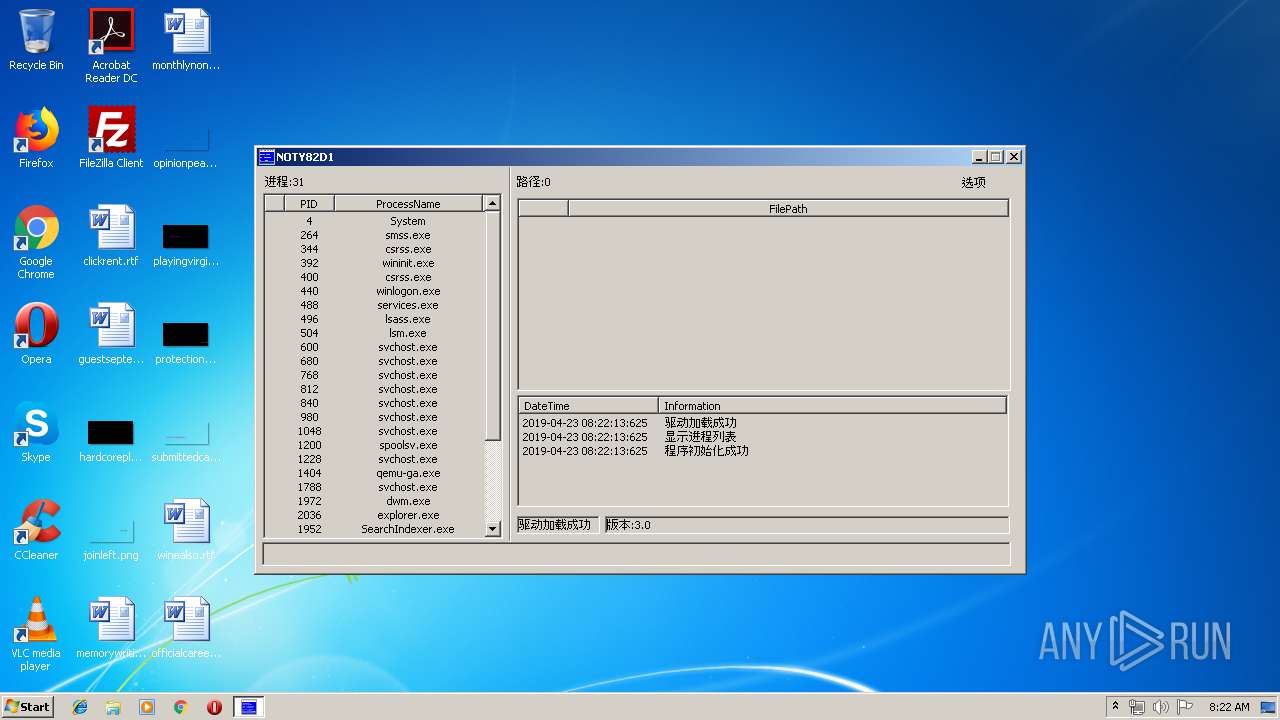Select the wininit.exe process row
This screenshot has height=720, width=1280.
coord(374,263)
